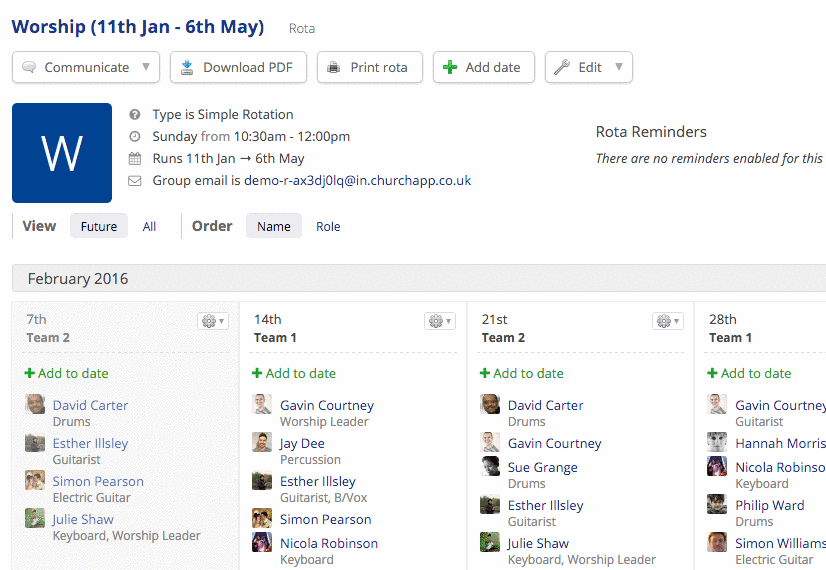Viewport: 826px width, 570px height.
Task: Open David Carter under 7th
Action: 90,405
